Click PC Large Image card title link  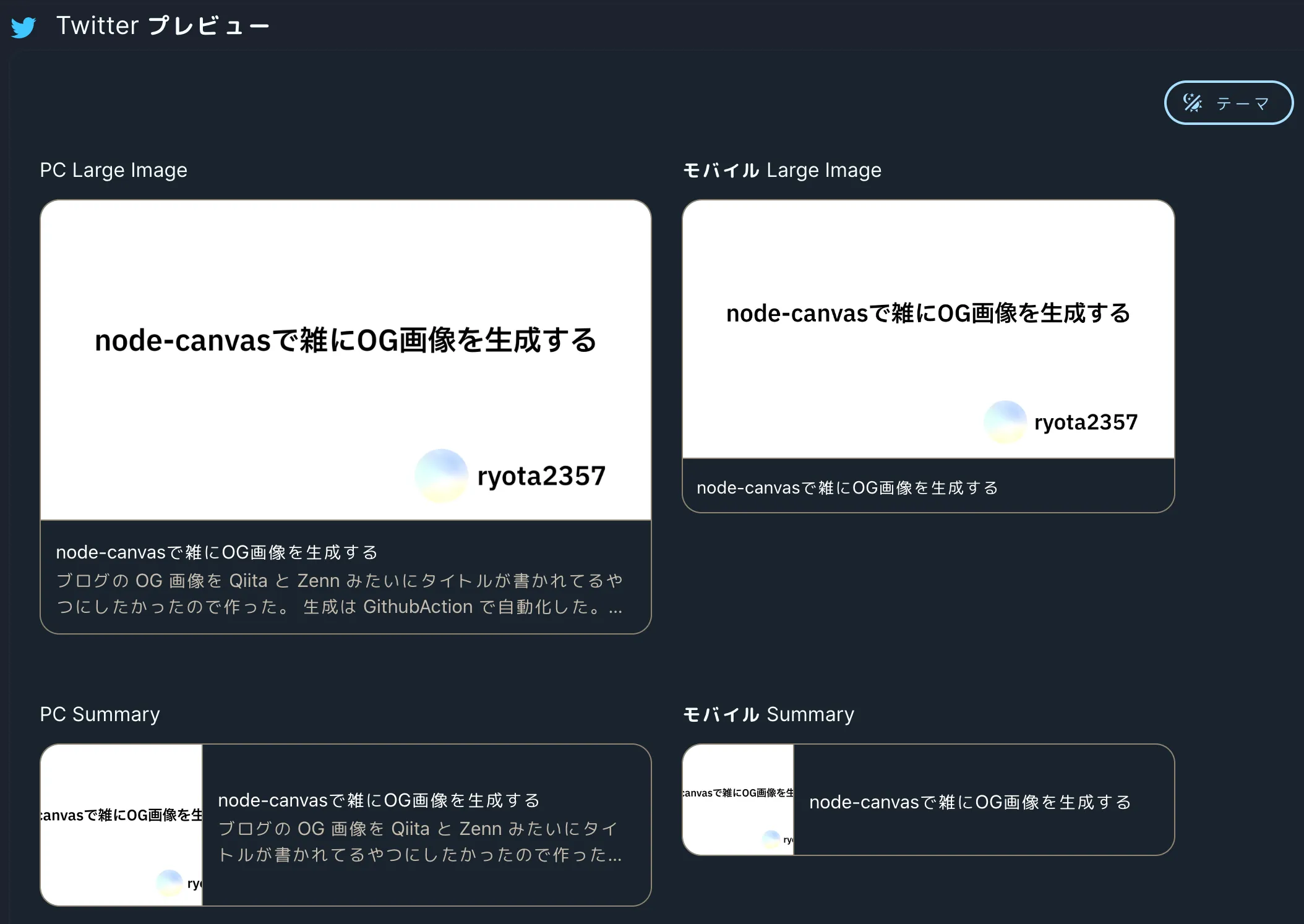click(217, 552)
